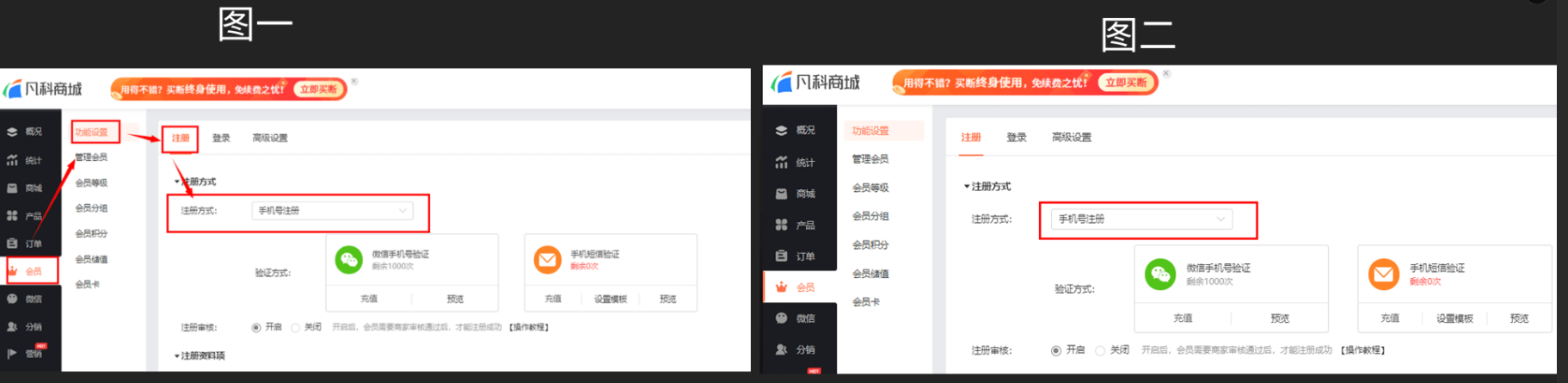Close promo banner X in 图二
This screenshot has height=383, width=1568.
click(1166, 74)
